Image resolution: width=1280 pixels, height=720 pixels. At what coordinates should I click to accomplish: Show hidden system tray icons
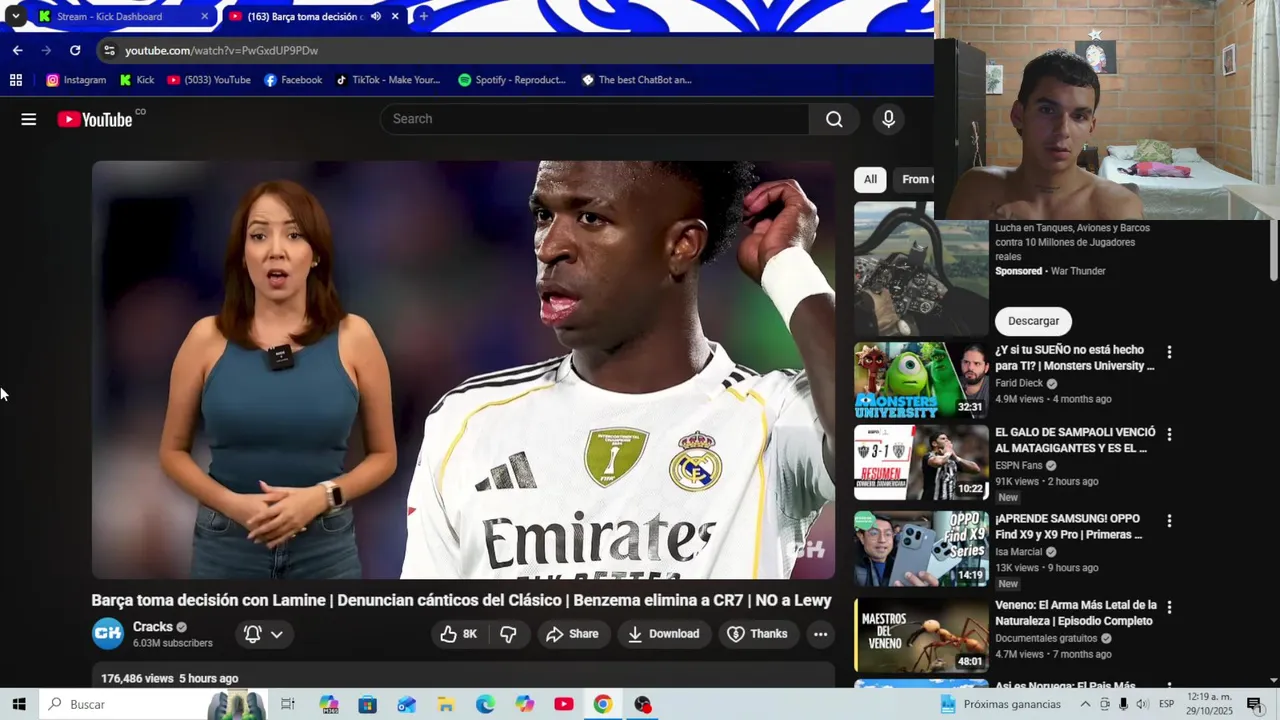tap(1085, 704)
